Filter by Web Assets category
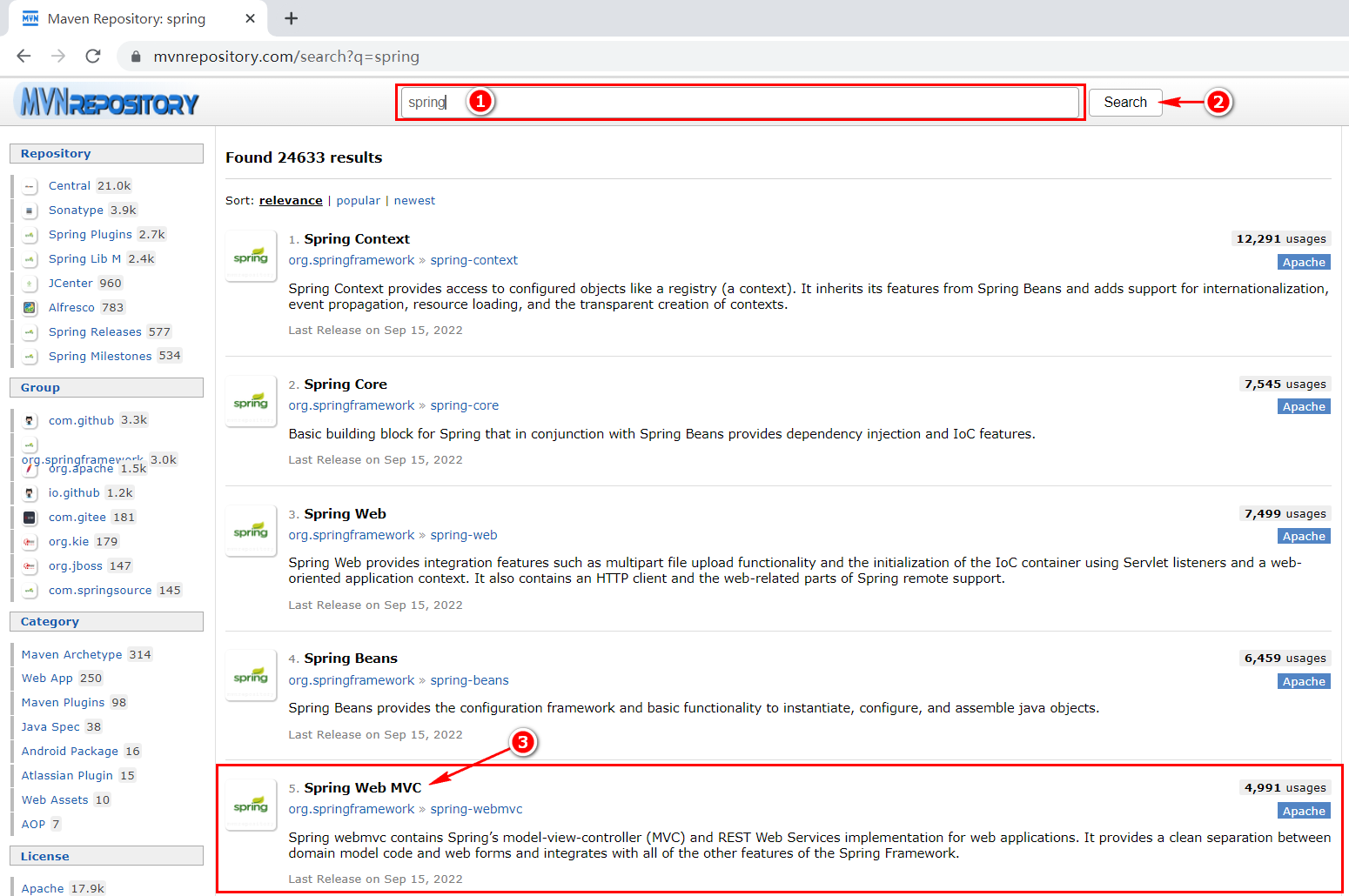 55,799
